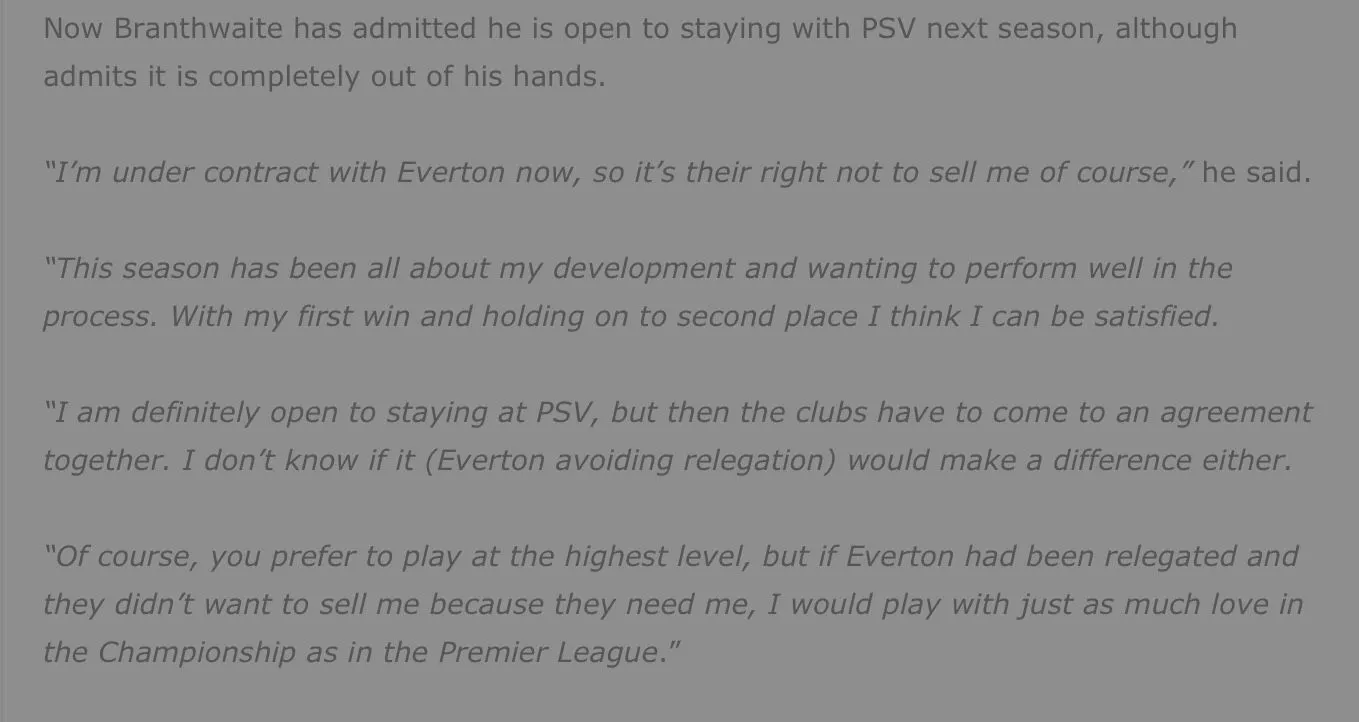Select the phrase "completely out of his hands"
Viewport: 1359px width, 722px height.
[406, 76]
